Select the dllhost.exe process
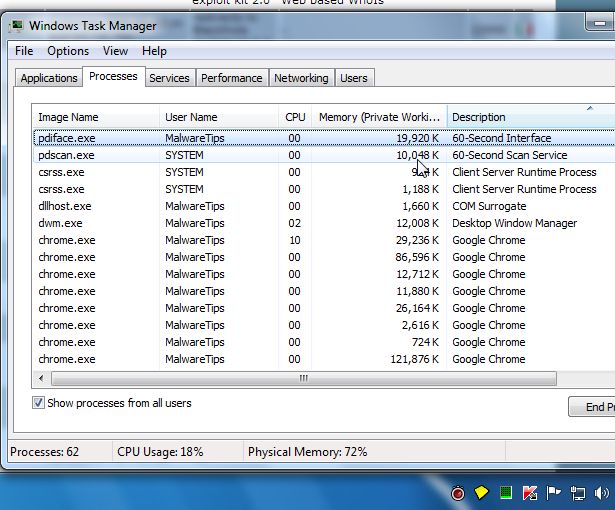Image resolution: width=615 pixels, height=510 pixels. [324, 206]
